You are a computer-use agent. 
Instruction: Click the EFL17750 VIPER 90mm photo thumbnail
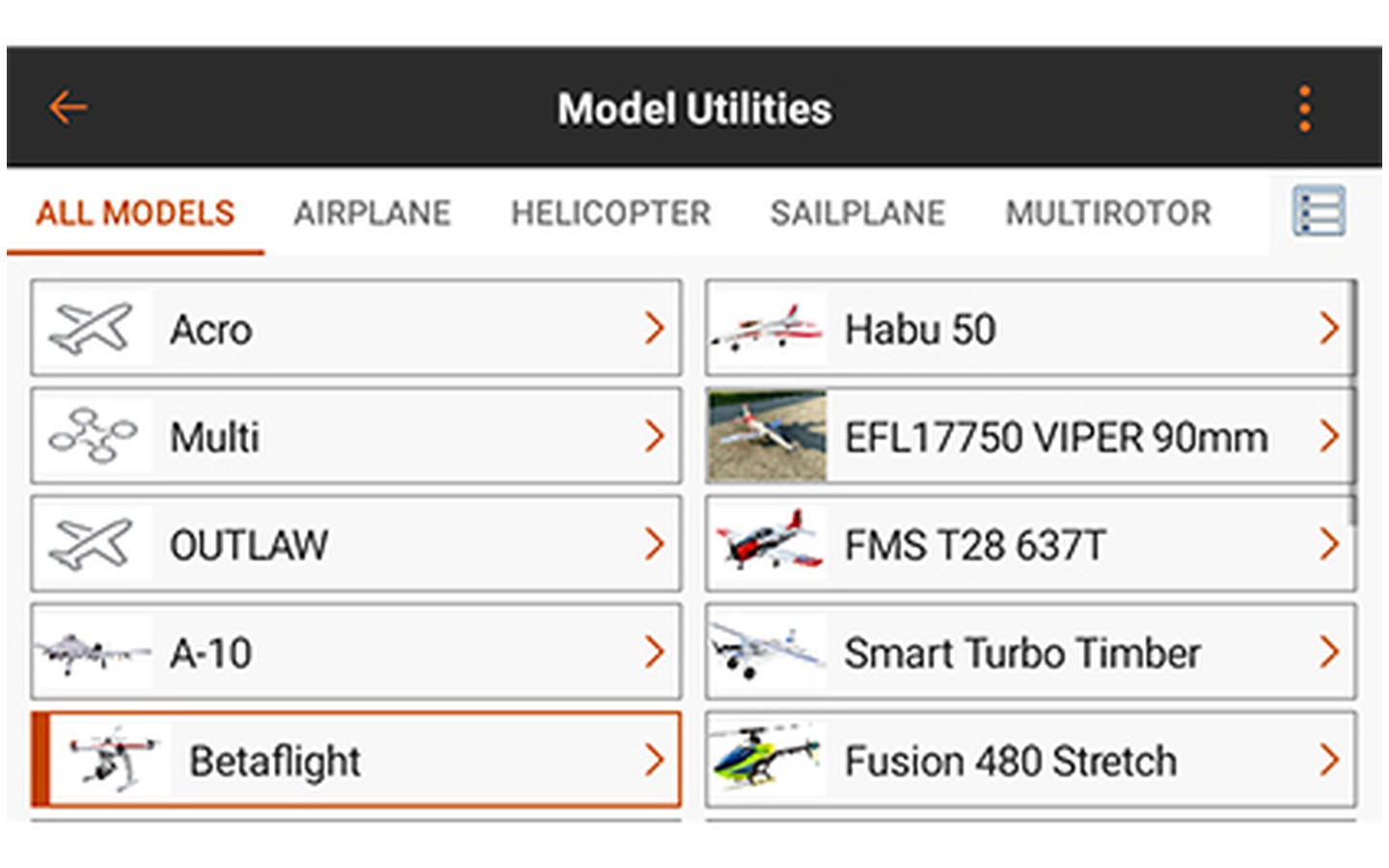[x=767, y=436]
